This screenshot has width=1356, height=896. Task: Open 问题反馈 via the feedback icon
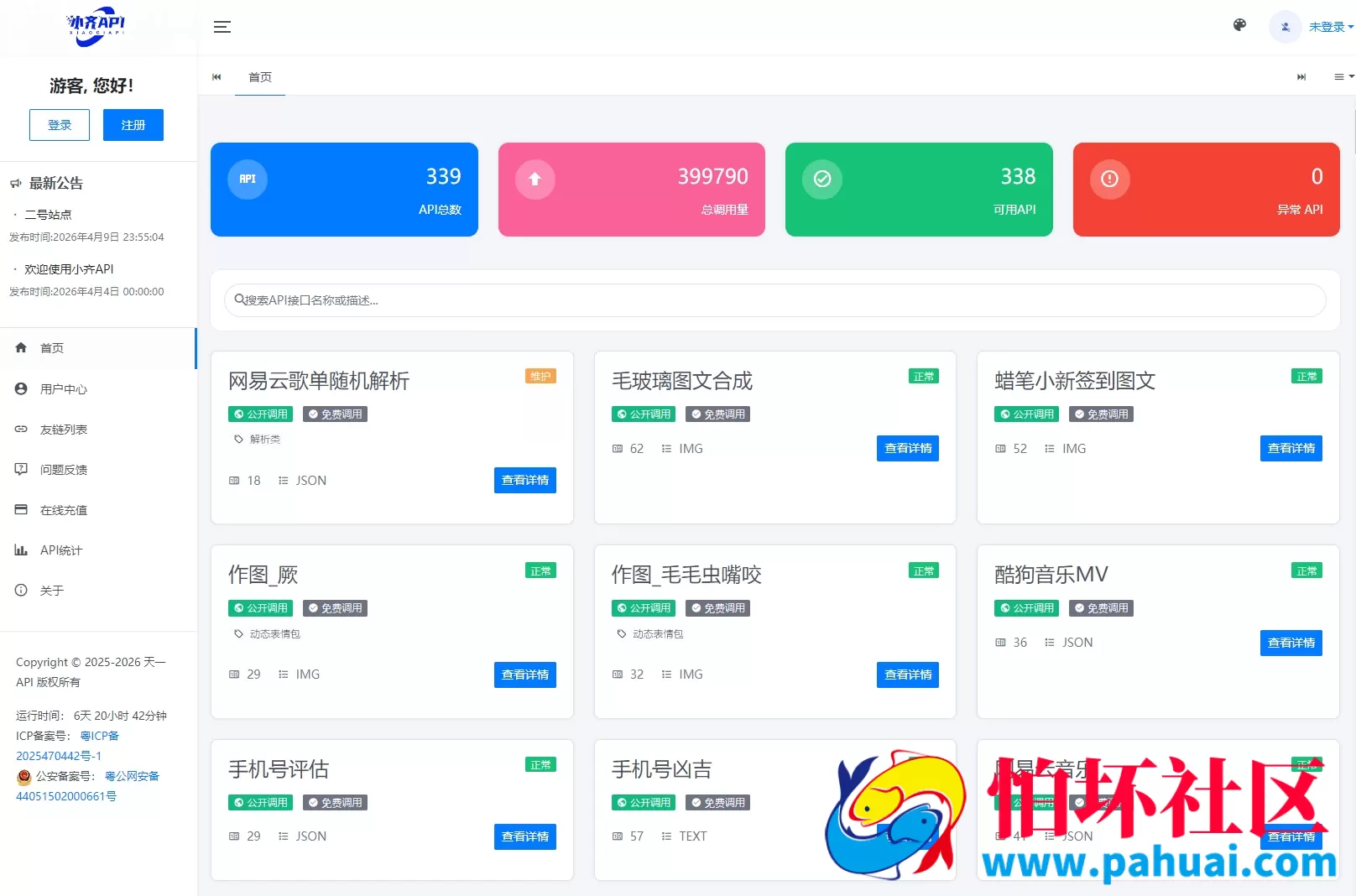click(x=21, y=469)
